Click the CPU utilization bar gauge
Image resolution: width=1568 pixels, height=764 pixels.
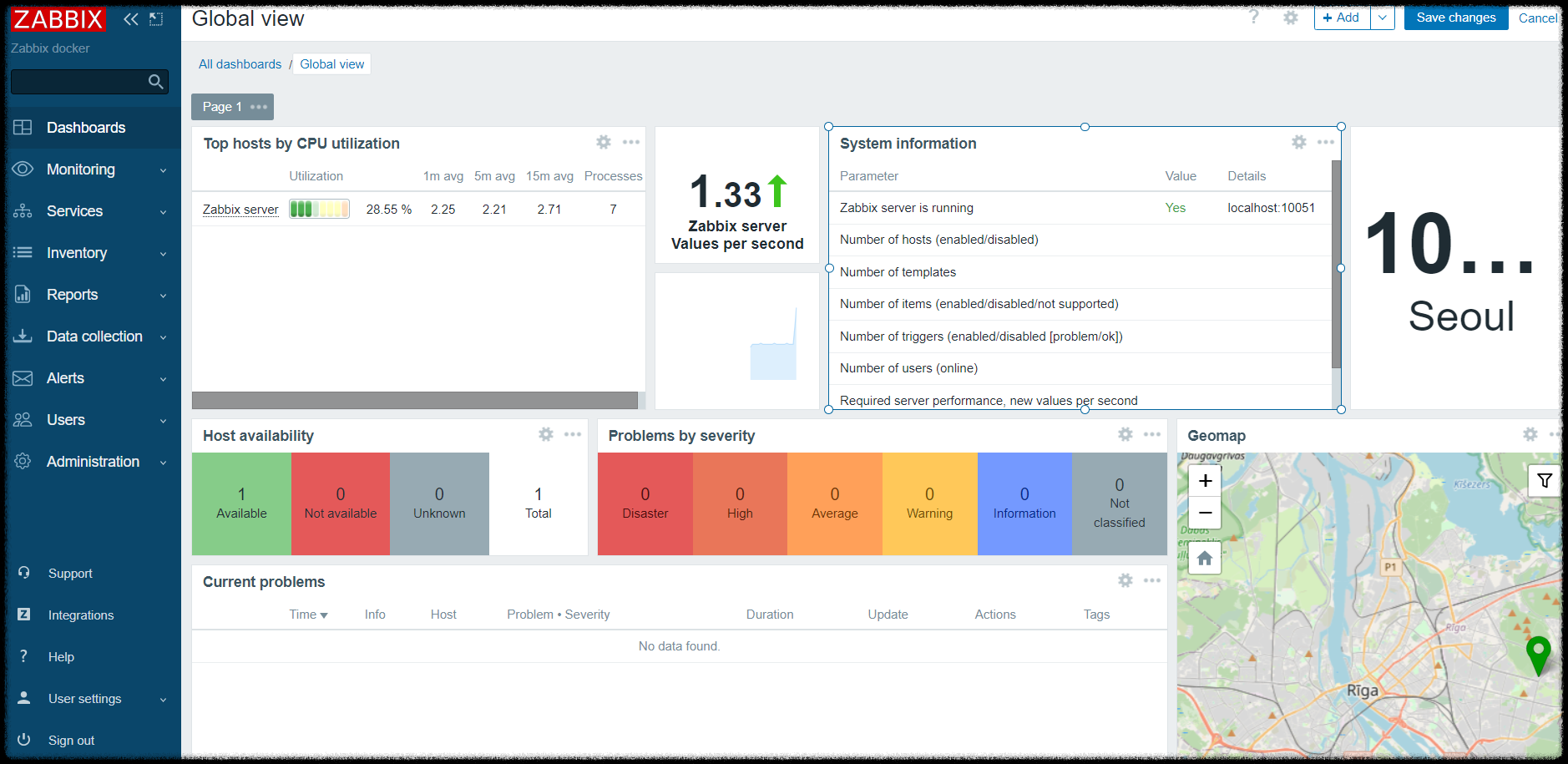click(319, 209)
